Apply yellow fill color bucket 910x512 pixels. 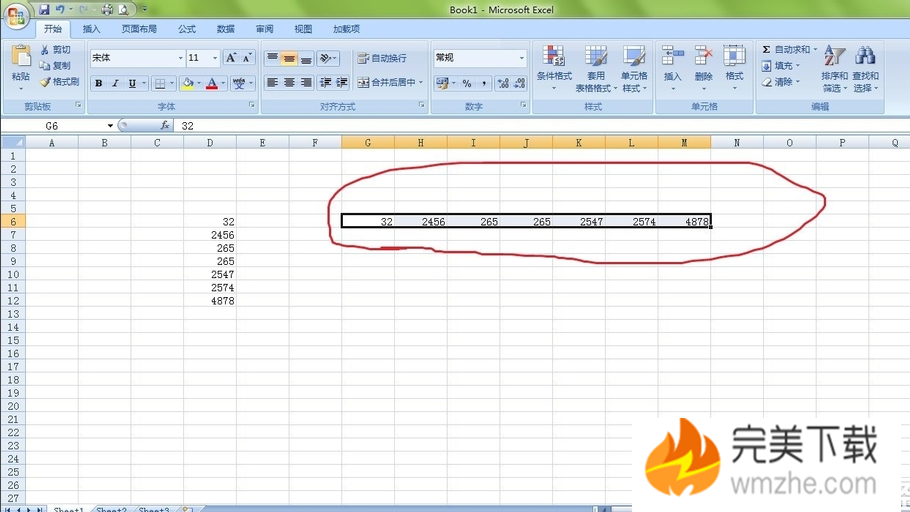click(187, 84)
